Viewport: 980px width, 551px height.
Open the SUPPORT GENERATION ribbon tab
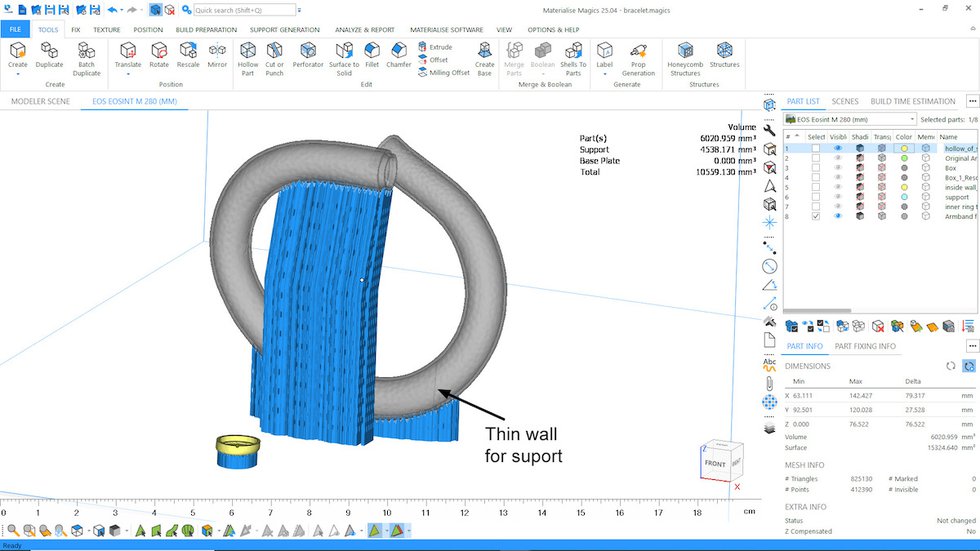284,30
